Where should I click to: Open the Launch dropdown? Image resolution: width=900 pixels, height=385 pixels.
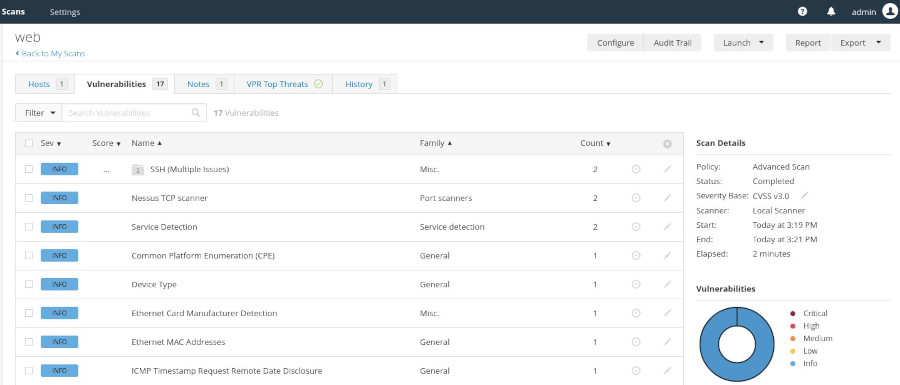[x=743, y=42]
